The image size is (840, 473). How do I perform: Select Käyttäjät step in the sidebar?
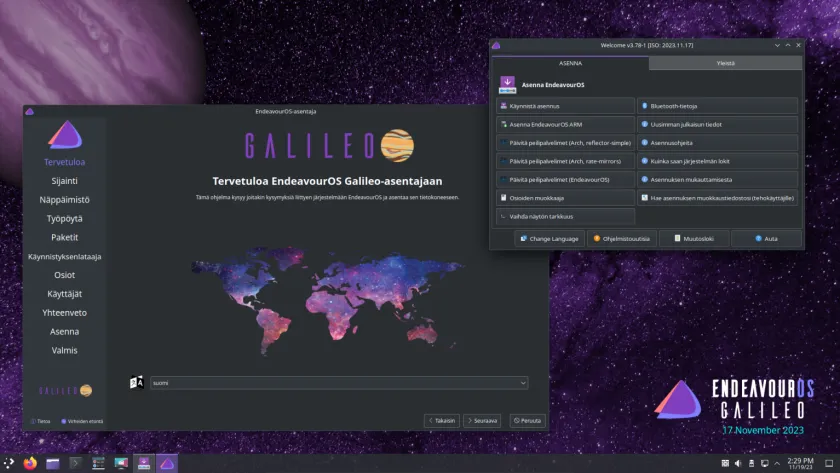click(64, 294)
